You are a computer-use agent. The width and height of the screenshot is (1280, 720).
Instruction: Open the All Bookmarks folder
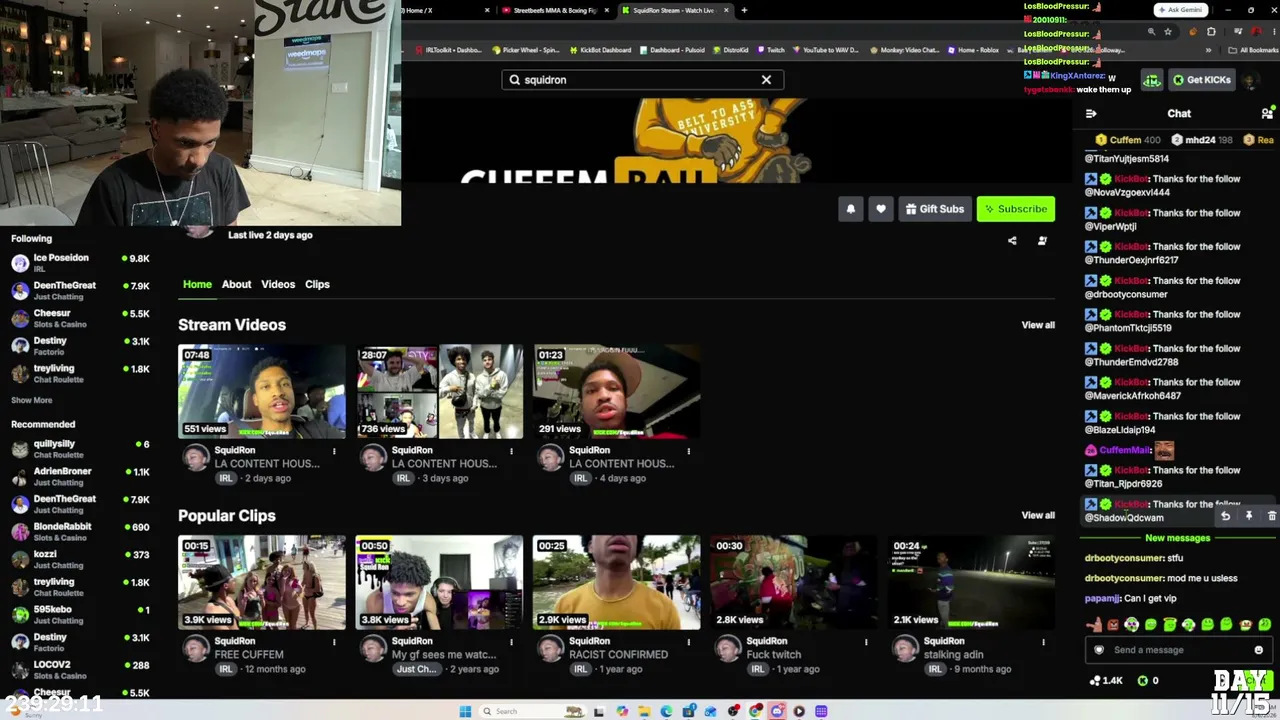[1253, 50]
